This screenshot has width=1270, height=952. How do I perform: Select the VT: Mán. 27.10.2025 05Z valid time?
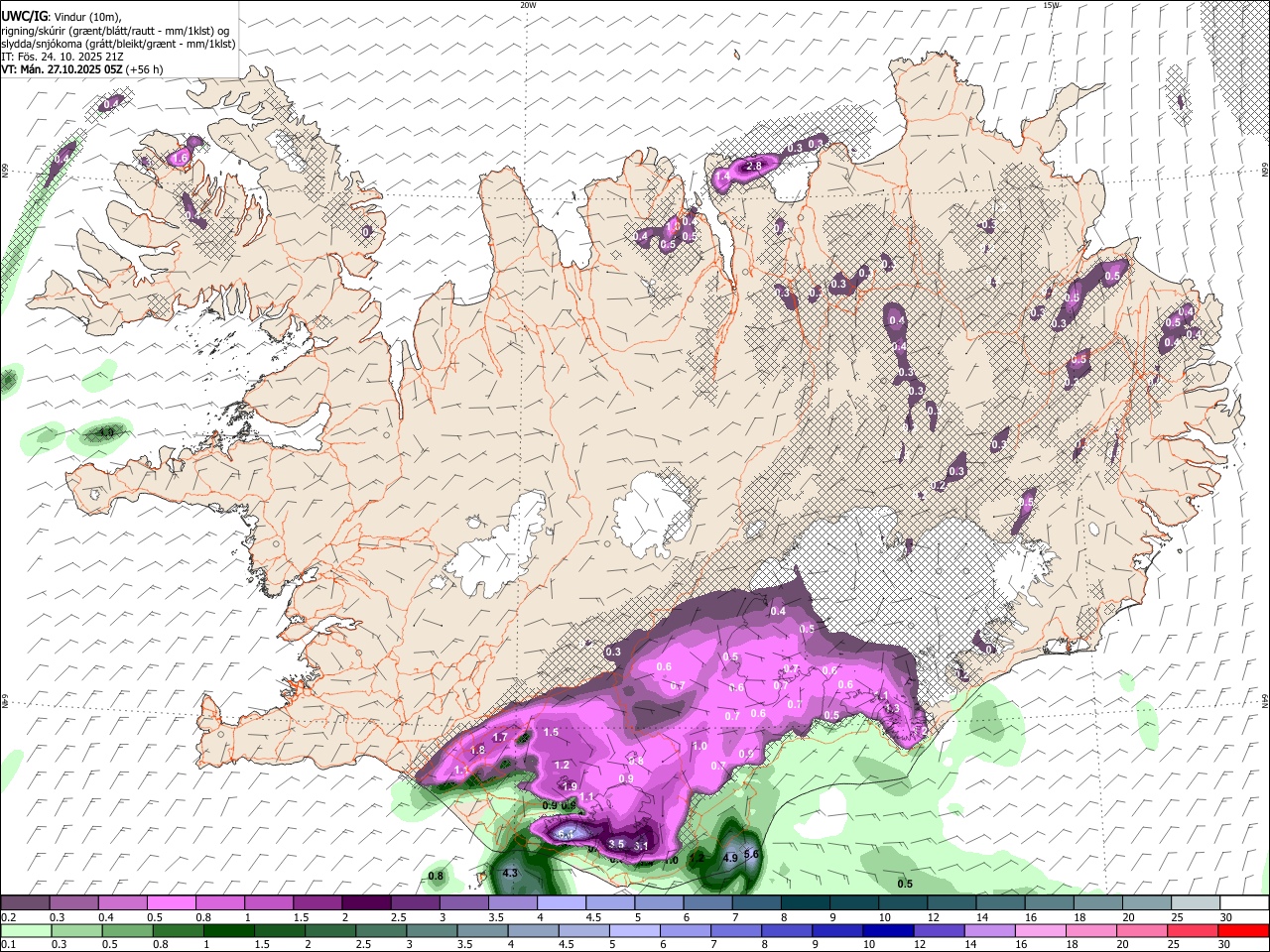click(x=63, y=69)
